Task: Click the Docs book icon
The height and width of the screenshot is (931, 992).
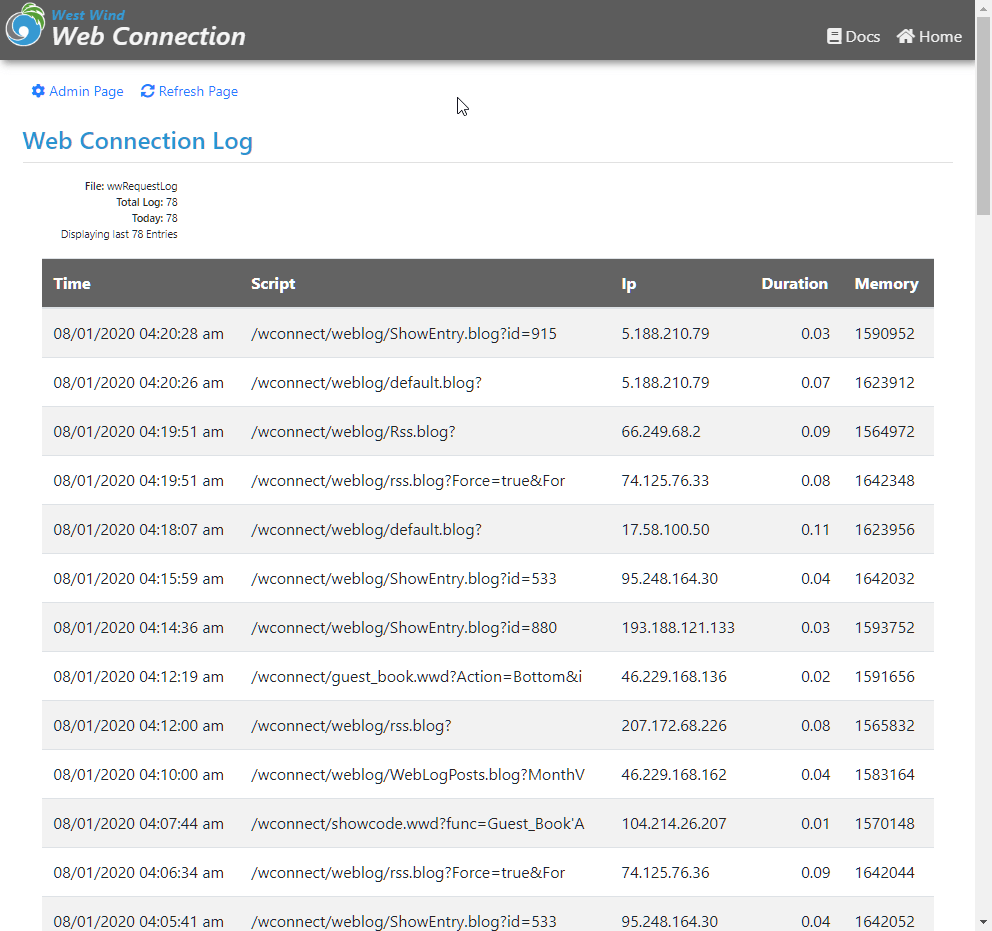Action: [x=834, y=37]
